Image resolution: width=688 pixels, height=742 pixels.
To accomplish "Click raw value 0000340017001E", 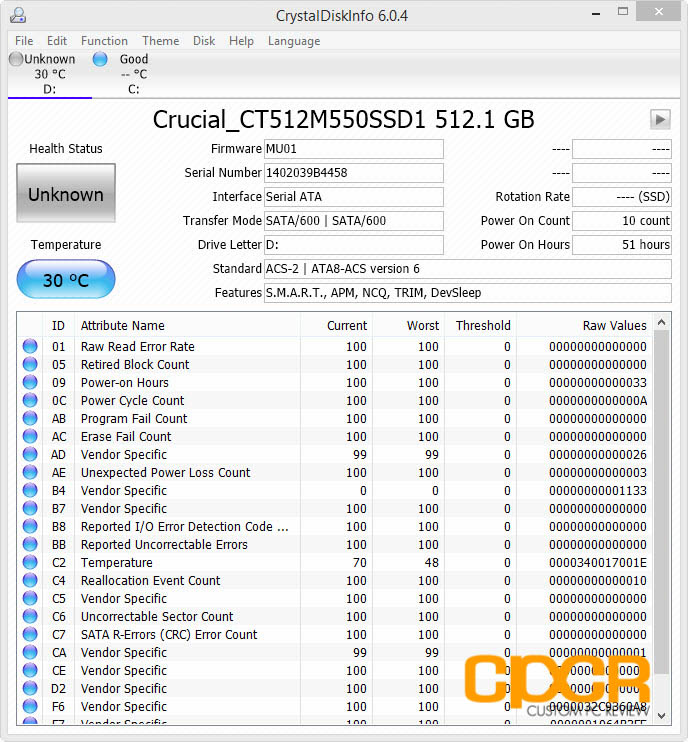I will click(x=598, y=562).
